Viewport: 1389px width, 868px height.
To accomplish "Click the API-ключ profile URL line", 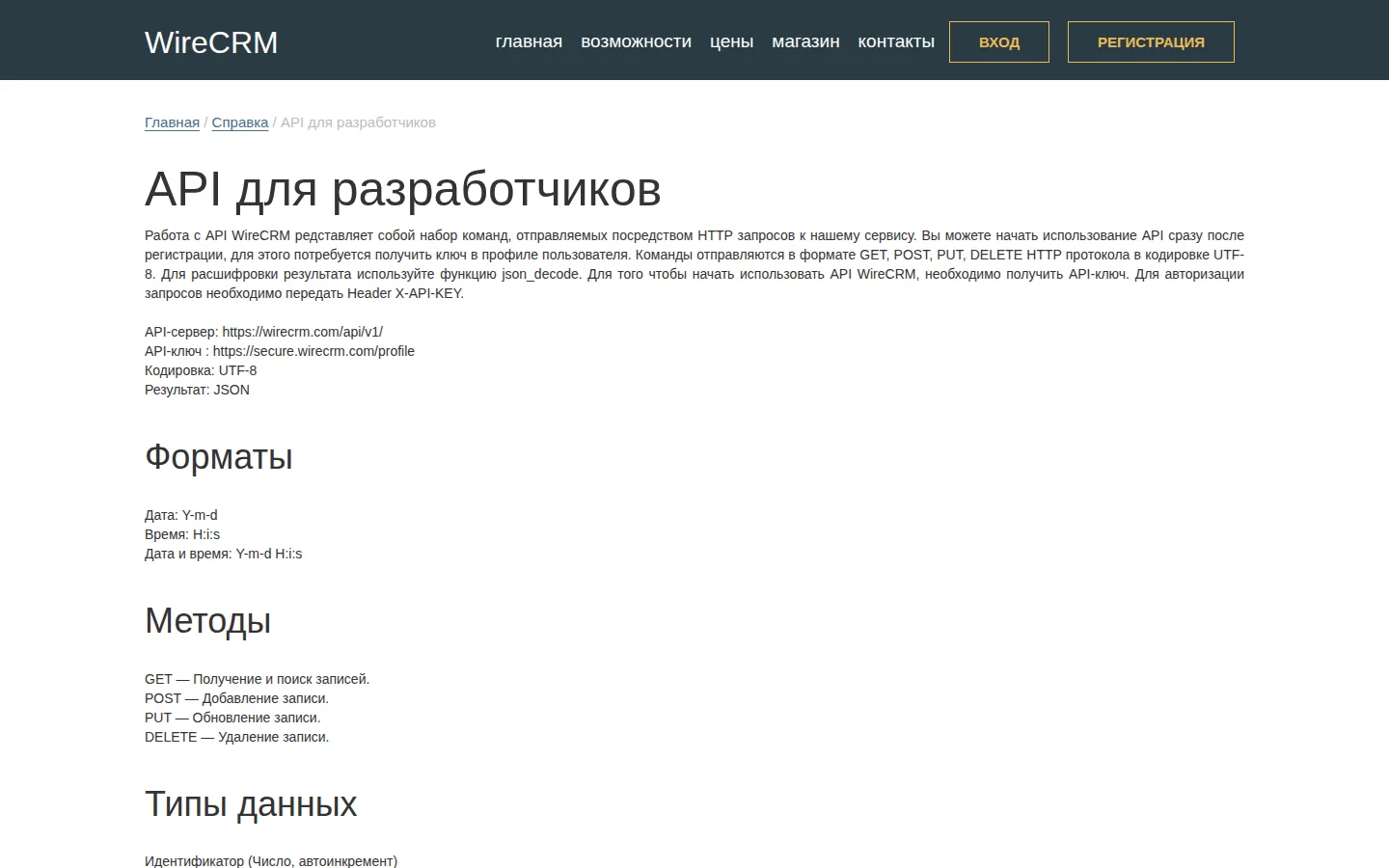I will pos(280,351).
